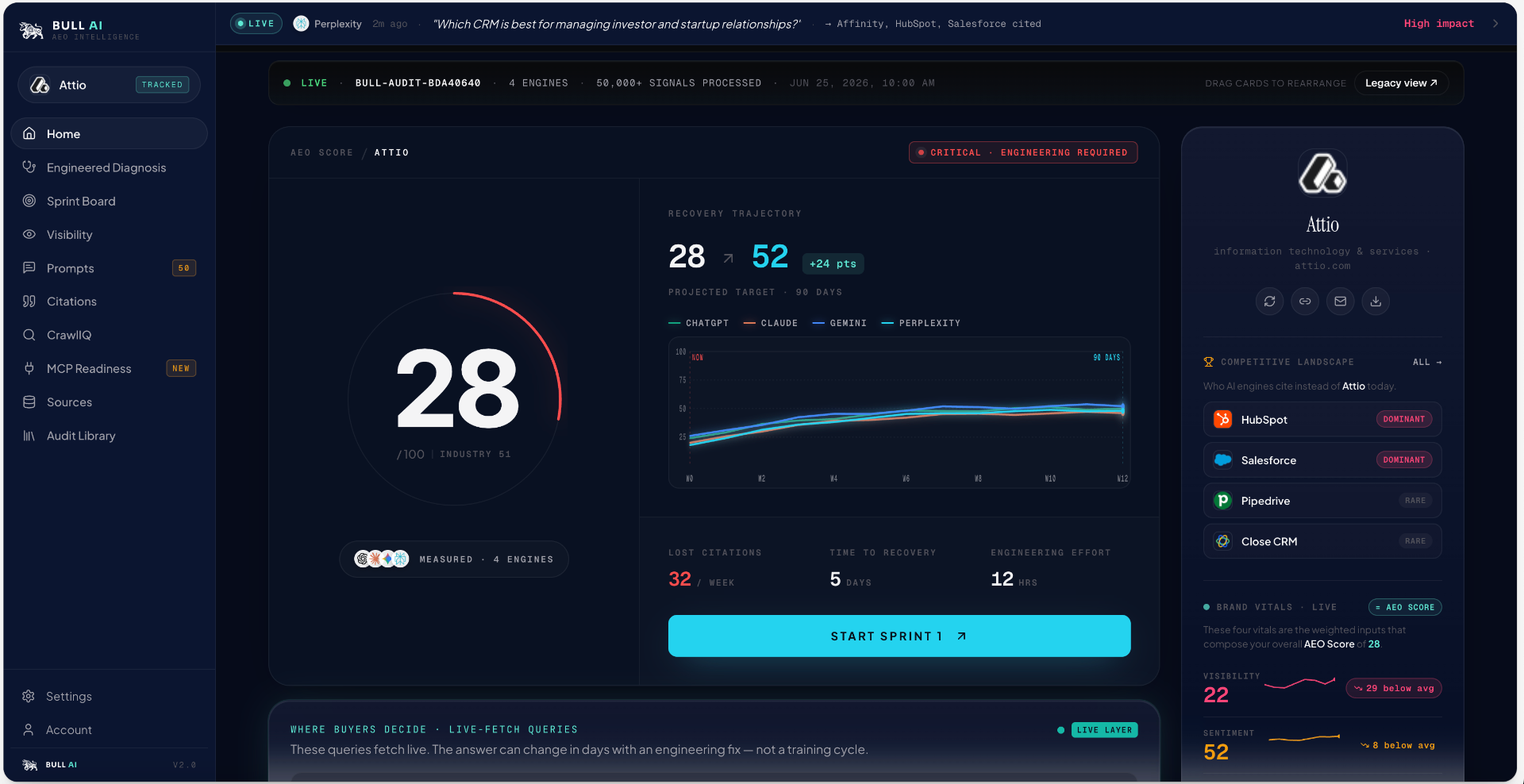Click the Visibility eye icon

point(29,234)
